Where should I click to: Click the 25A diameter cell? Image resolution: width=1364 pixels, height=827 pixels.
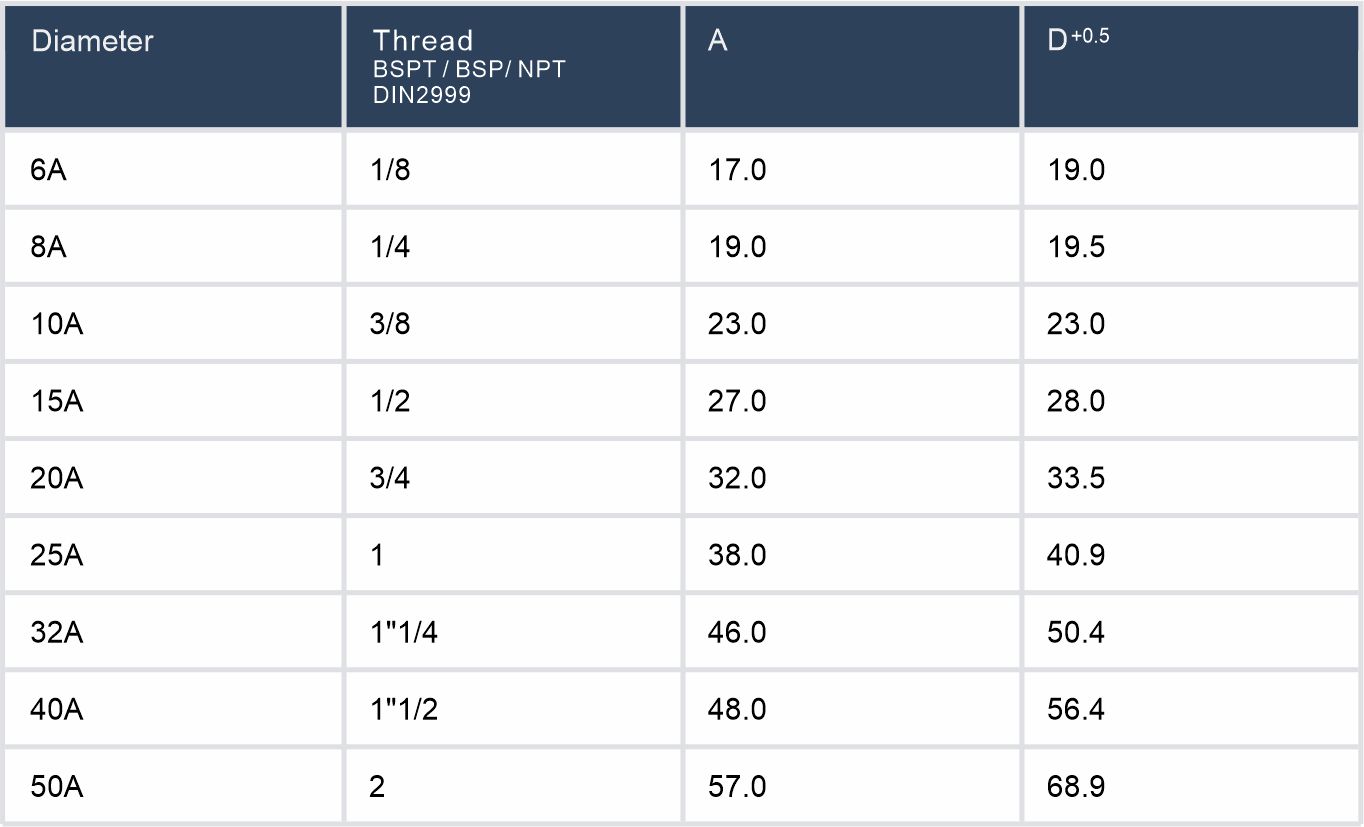coord(58,555)
